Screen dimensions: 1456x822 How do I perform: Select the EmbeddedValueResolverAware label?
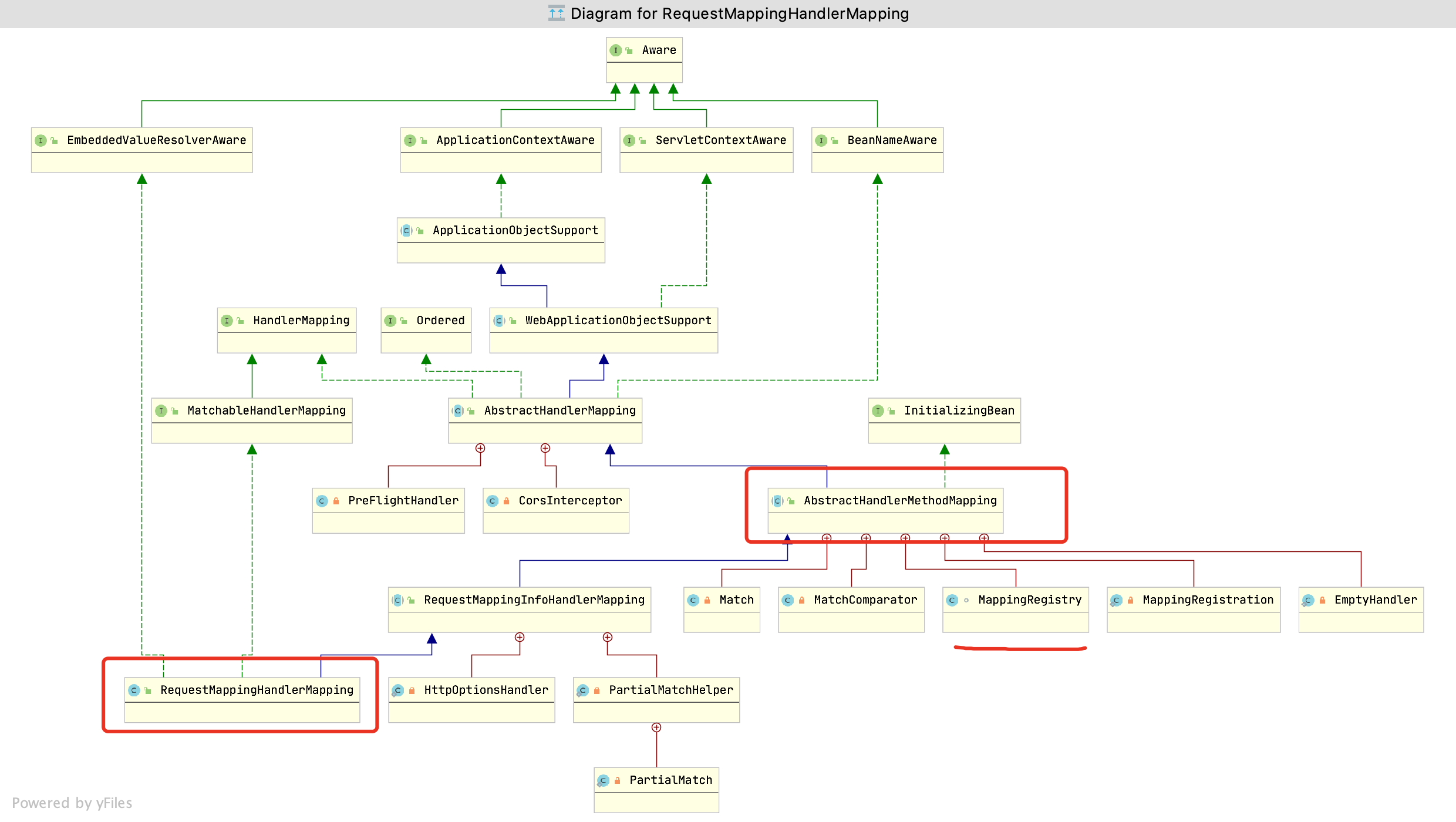(157, 140)
